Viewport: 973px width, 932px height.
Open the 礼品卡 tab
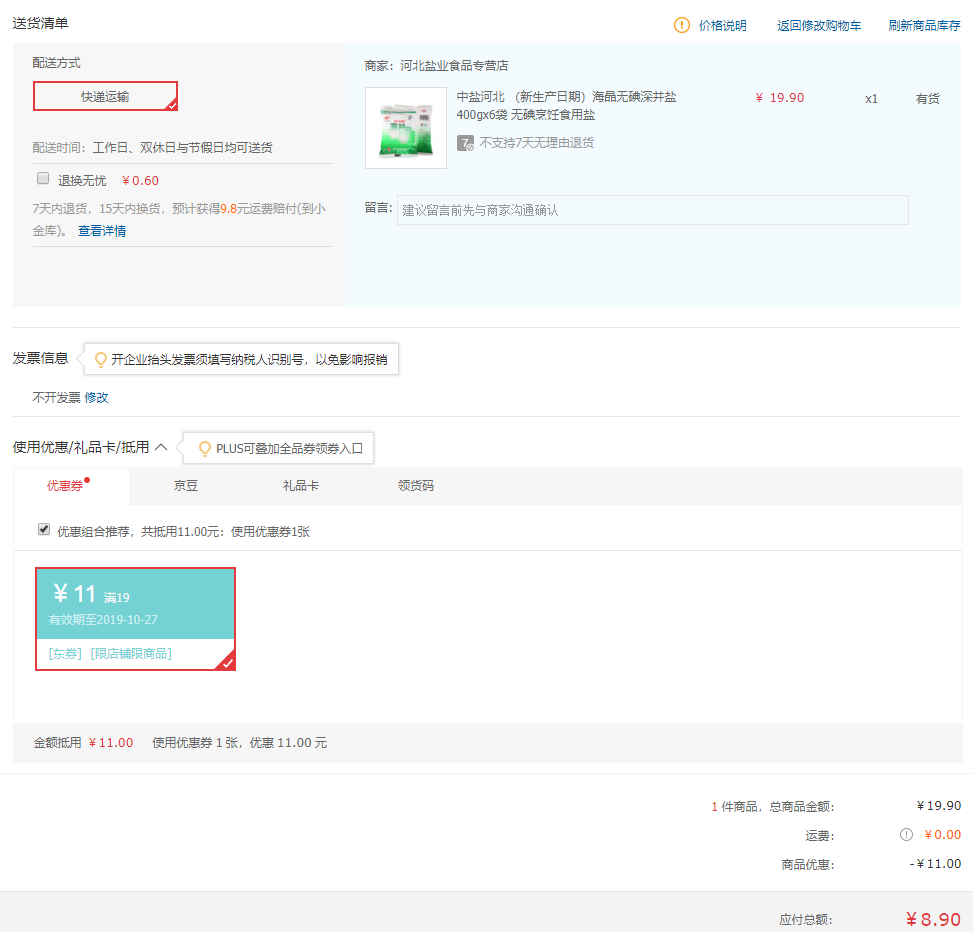[x=300, y=486]
